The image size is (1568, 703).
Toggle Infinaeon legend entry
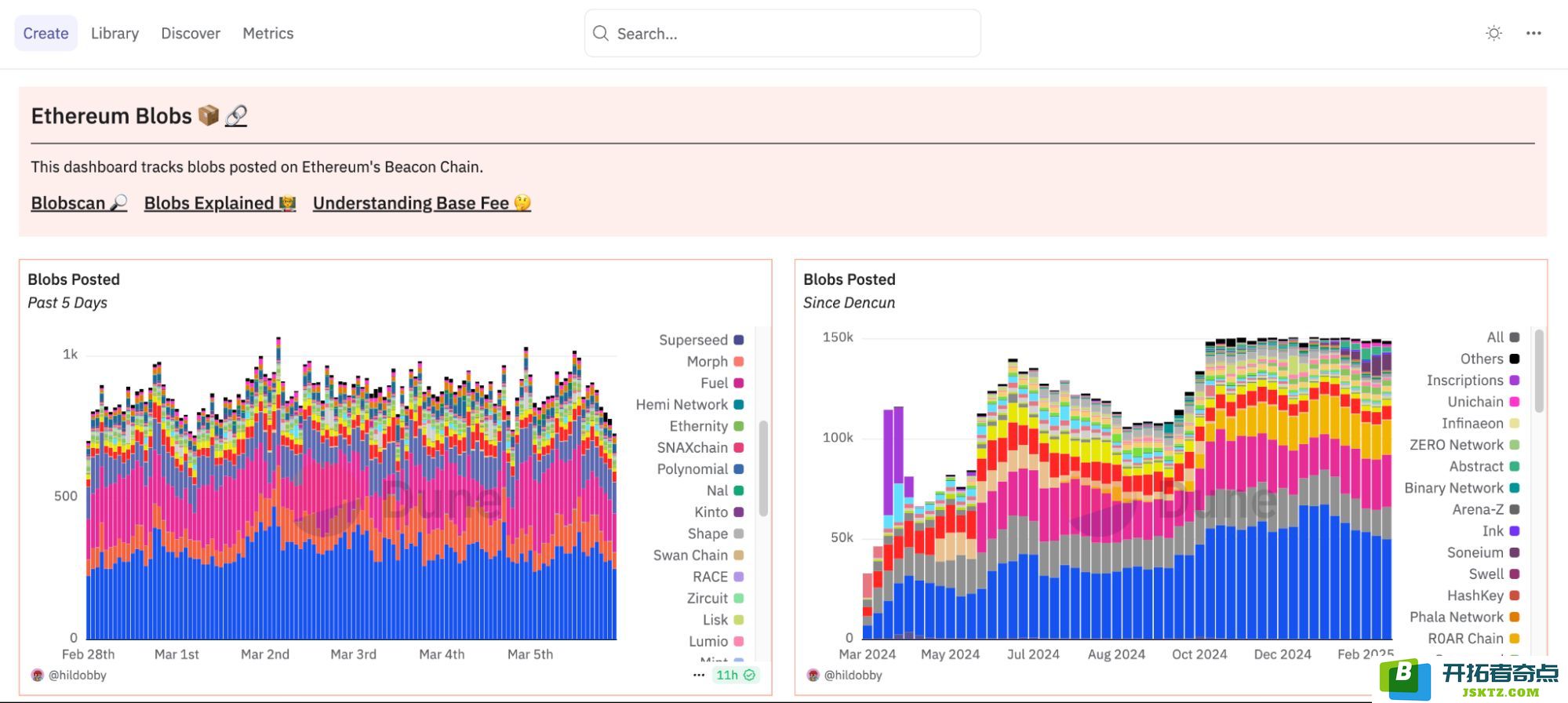tap(1481, 424)
